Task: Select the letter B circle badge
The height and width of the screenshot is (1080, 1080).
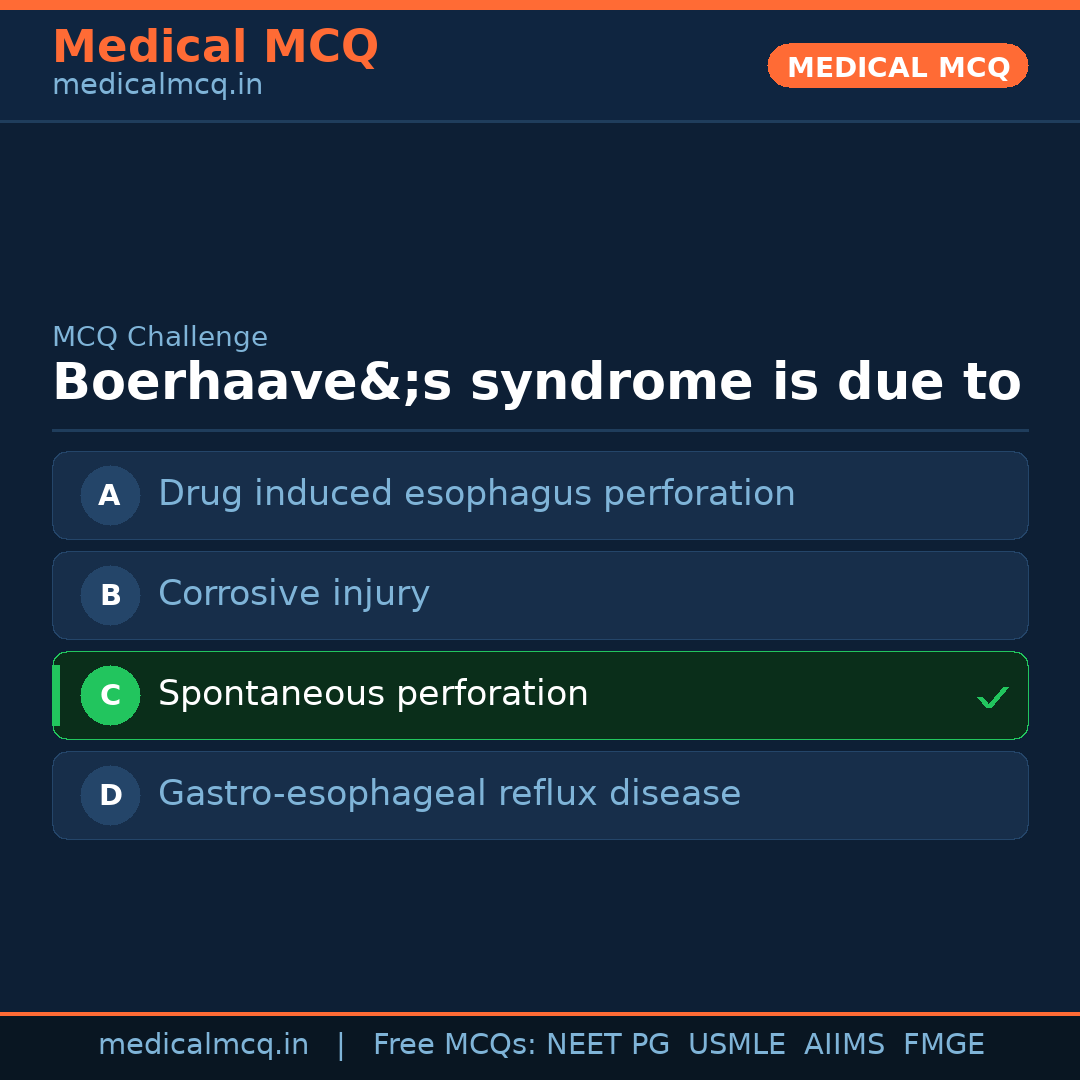Action: 110,595
